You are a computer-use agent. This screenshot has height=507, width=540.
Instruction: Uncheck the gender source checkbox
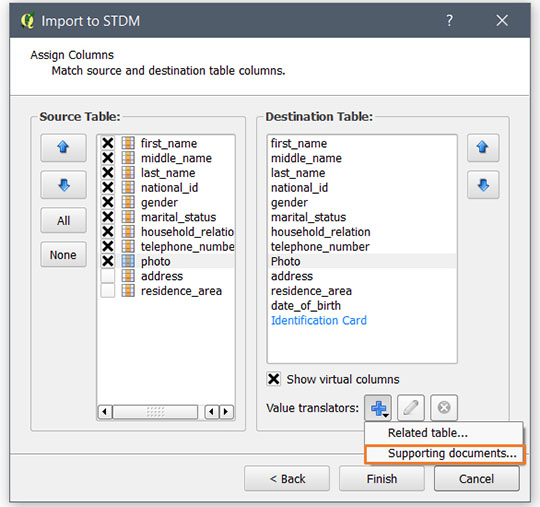click(x=108, y=202)
